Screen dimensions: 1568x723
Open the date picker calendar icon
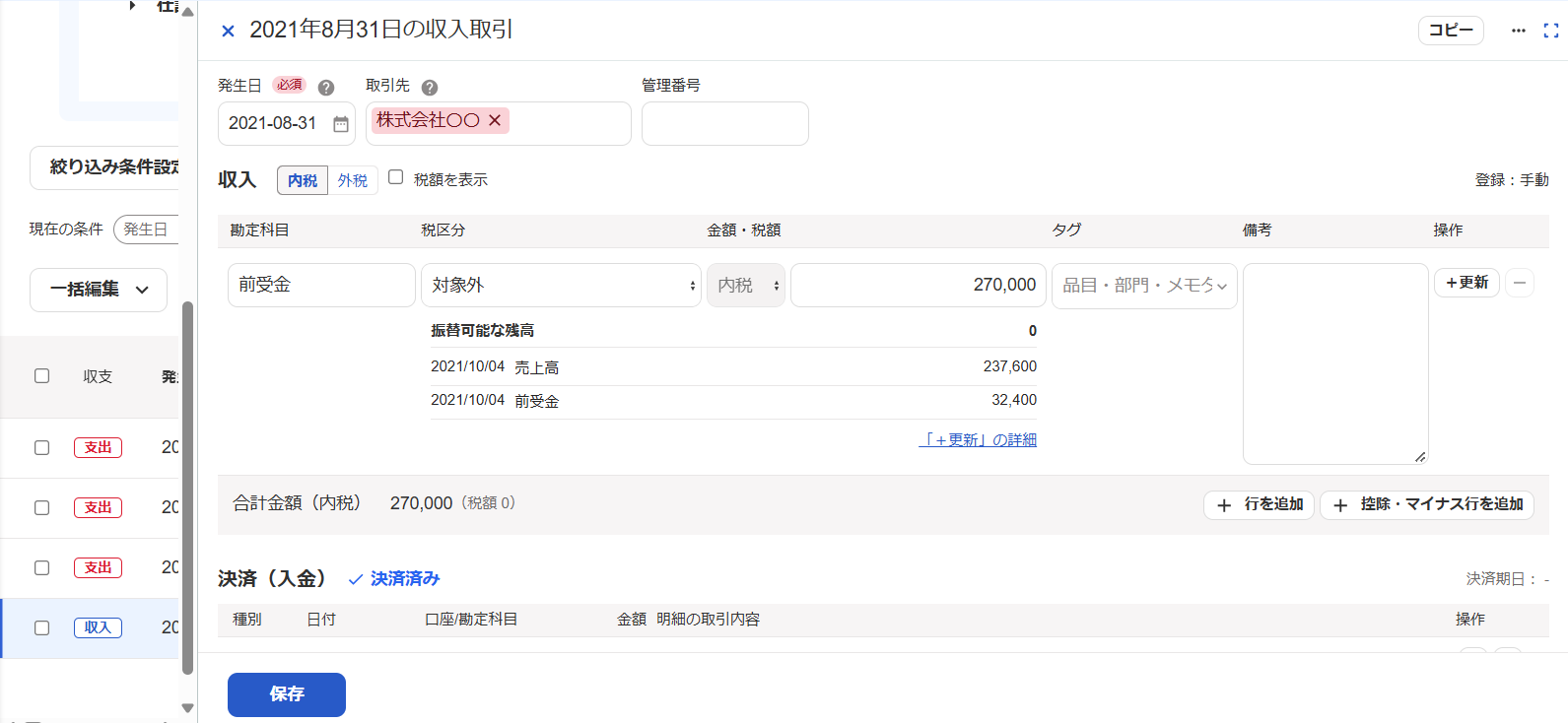(x=341, y=124)
